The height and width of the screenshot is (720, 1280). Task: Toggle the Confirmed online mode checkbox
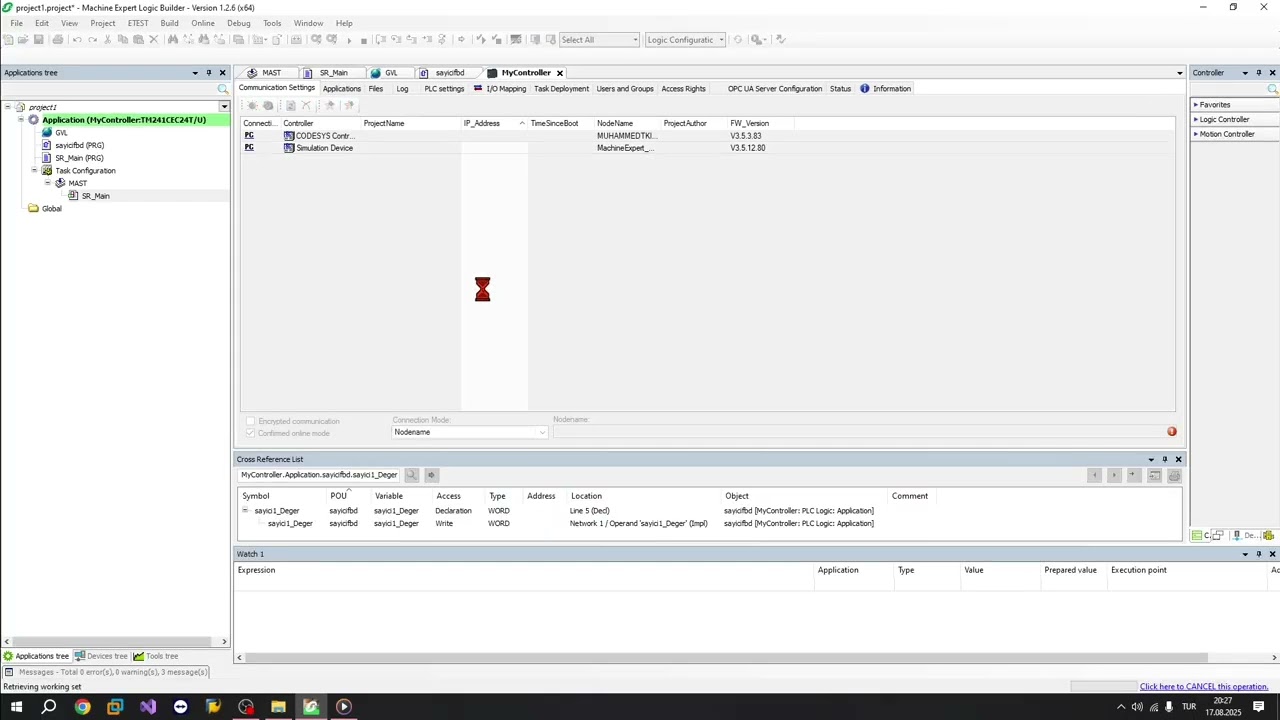(x=250, y=433)
